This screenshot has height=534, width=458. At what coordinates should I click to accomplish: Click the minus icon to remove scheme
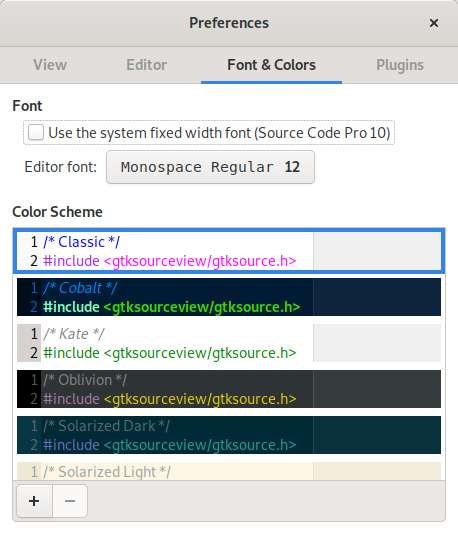click(x=70, y=501)
